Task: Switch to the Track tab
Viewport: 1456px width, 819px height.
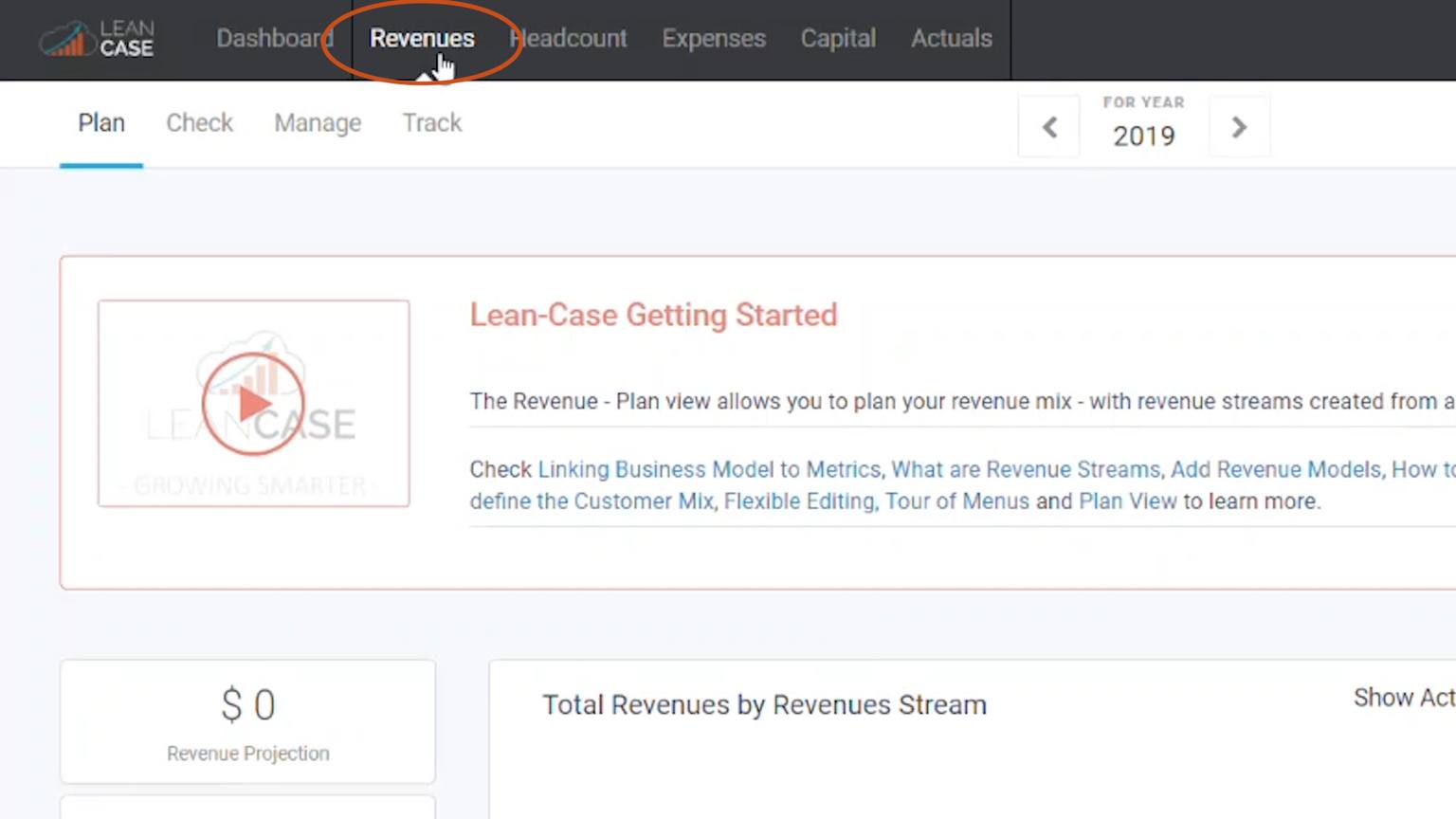Action: [431, 123]
